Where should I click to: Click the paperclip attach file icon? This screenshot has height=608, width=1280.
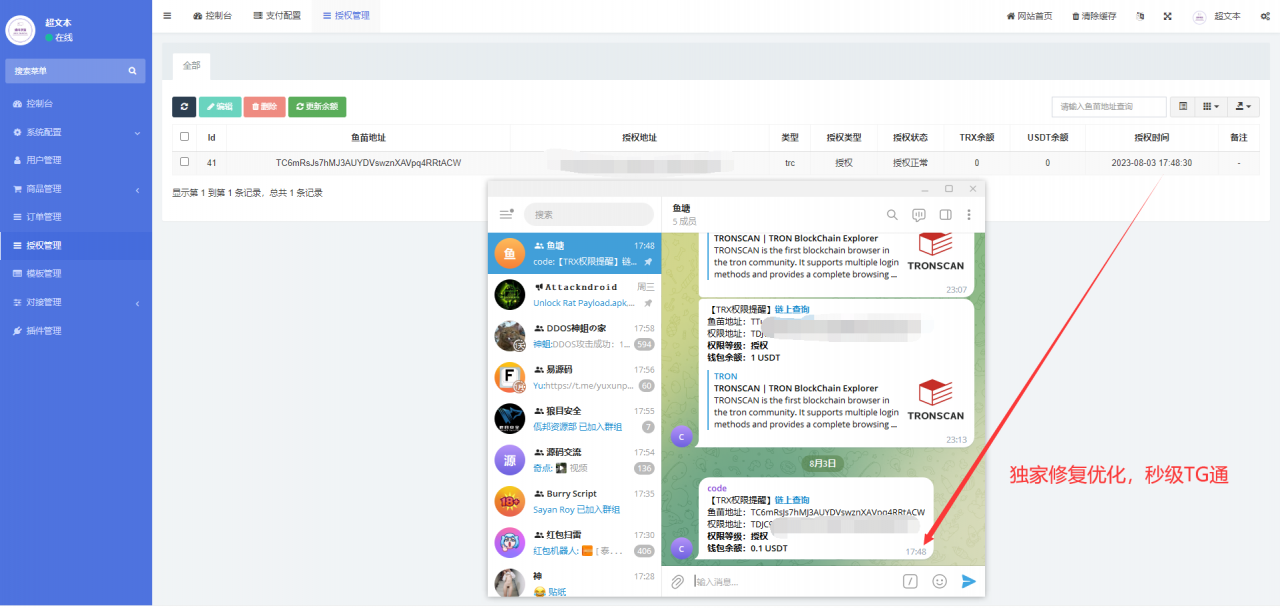(677, 581)
